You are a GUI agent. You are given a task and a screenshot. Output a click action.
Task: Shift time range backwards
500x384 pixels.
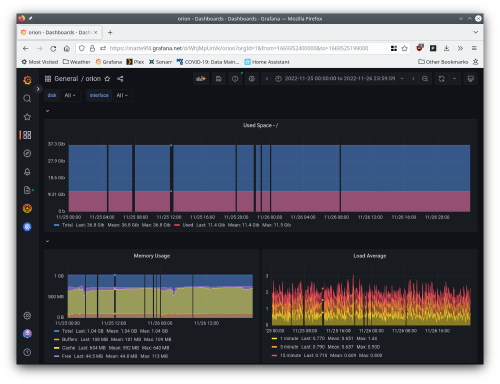click(267, 79)
